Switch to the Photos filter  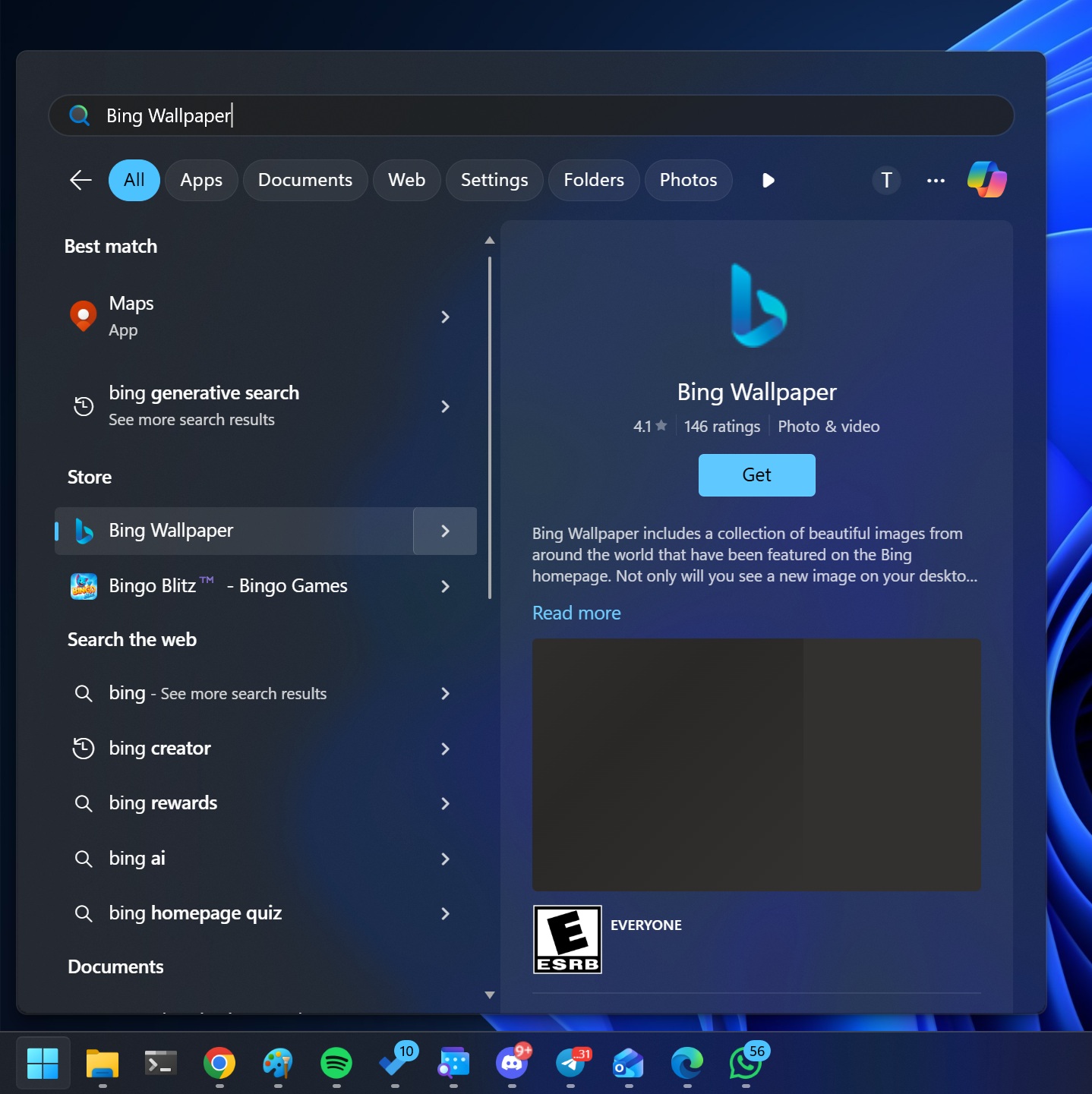click(687, 180)
